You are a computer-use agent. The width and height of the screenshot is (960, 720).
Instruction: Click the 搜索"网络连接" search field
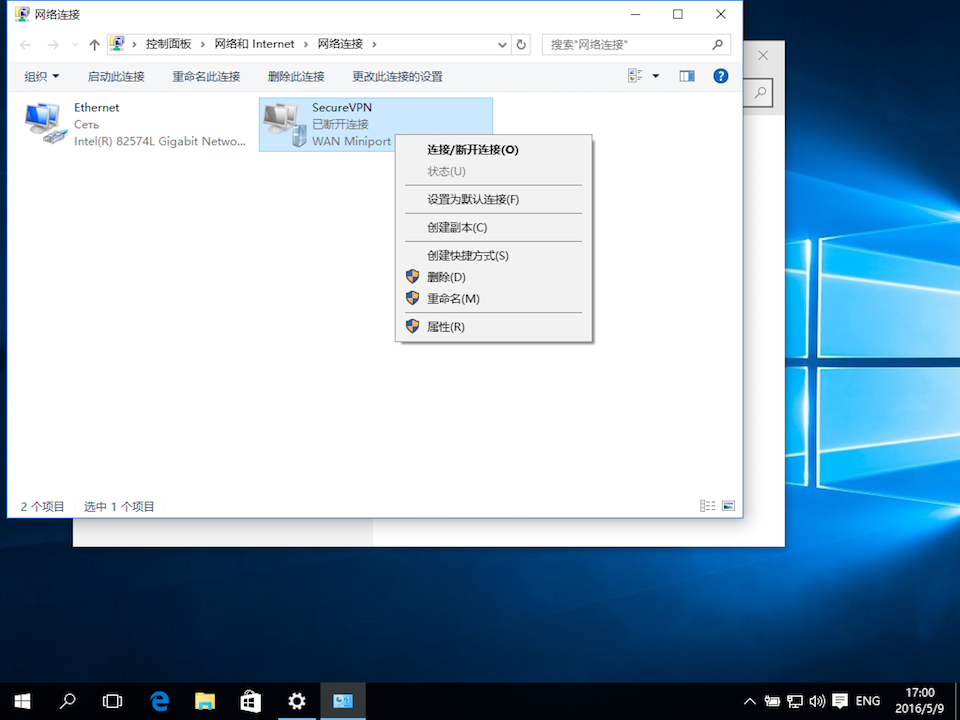click(628, 44)
